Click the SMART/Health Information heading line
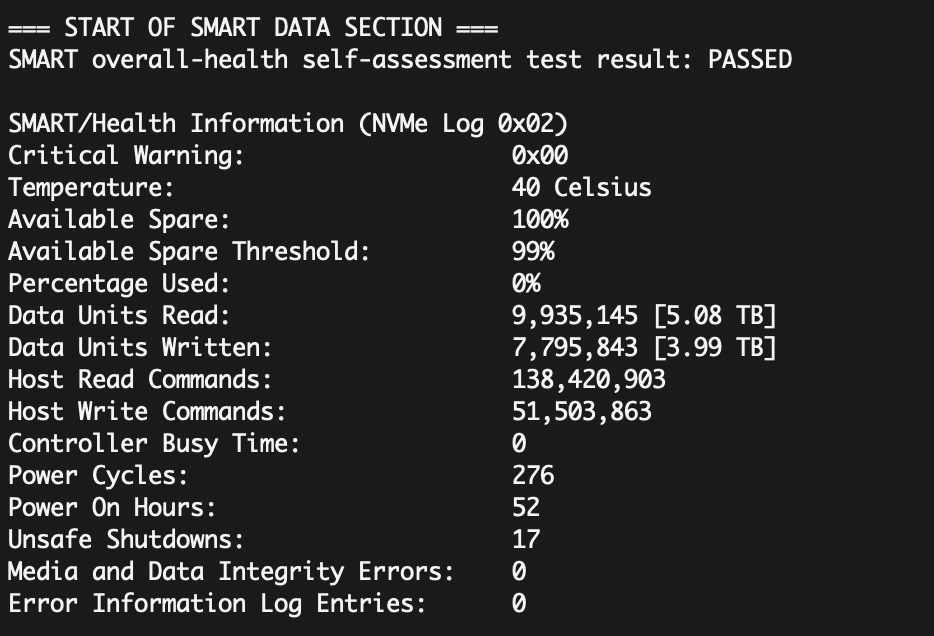Screen dimensions: 934x636 coord(288,123)
